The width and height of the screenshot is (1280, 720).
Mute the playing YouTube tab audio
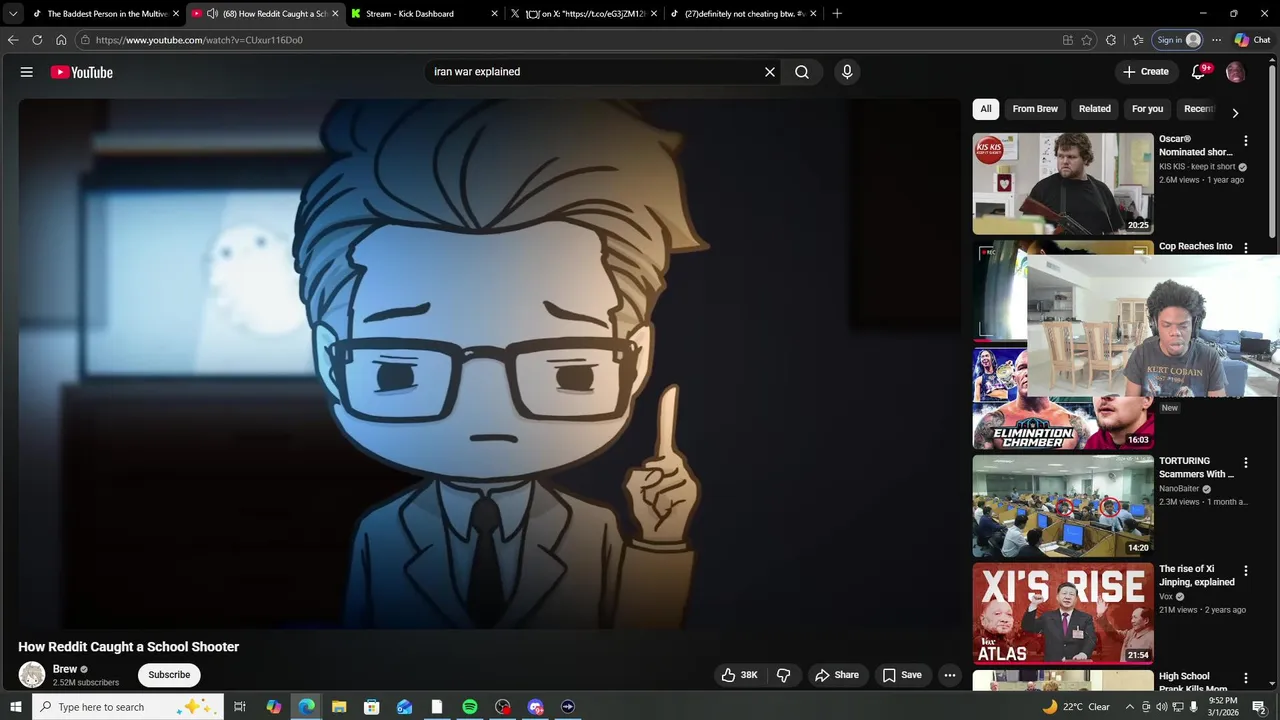click(x=212, y=13)
